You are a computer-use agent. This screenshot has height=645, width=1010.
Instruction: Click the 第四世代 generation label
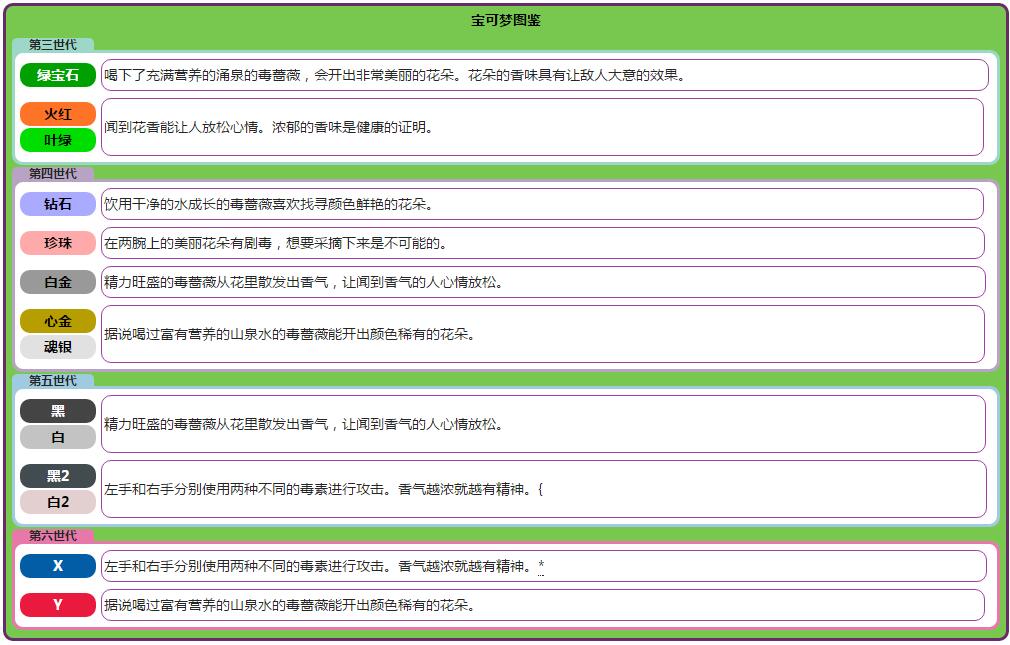click(53, 173)
